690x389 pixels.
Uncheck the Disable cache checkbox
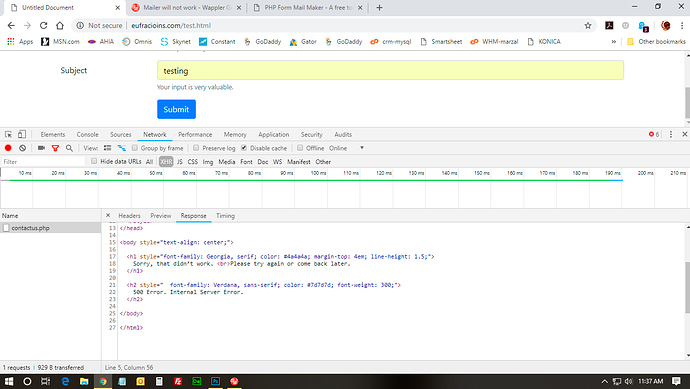click(x=244, y=148)
